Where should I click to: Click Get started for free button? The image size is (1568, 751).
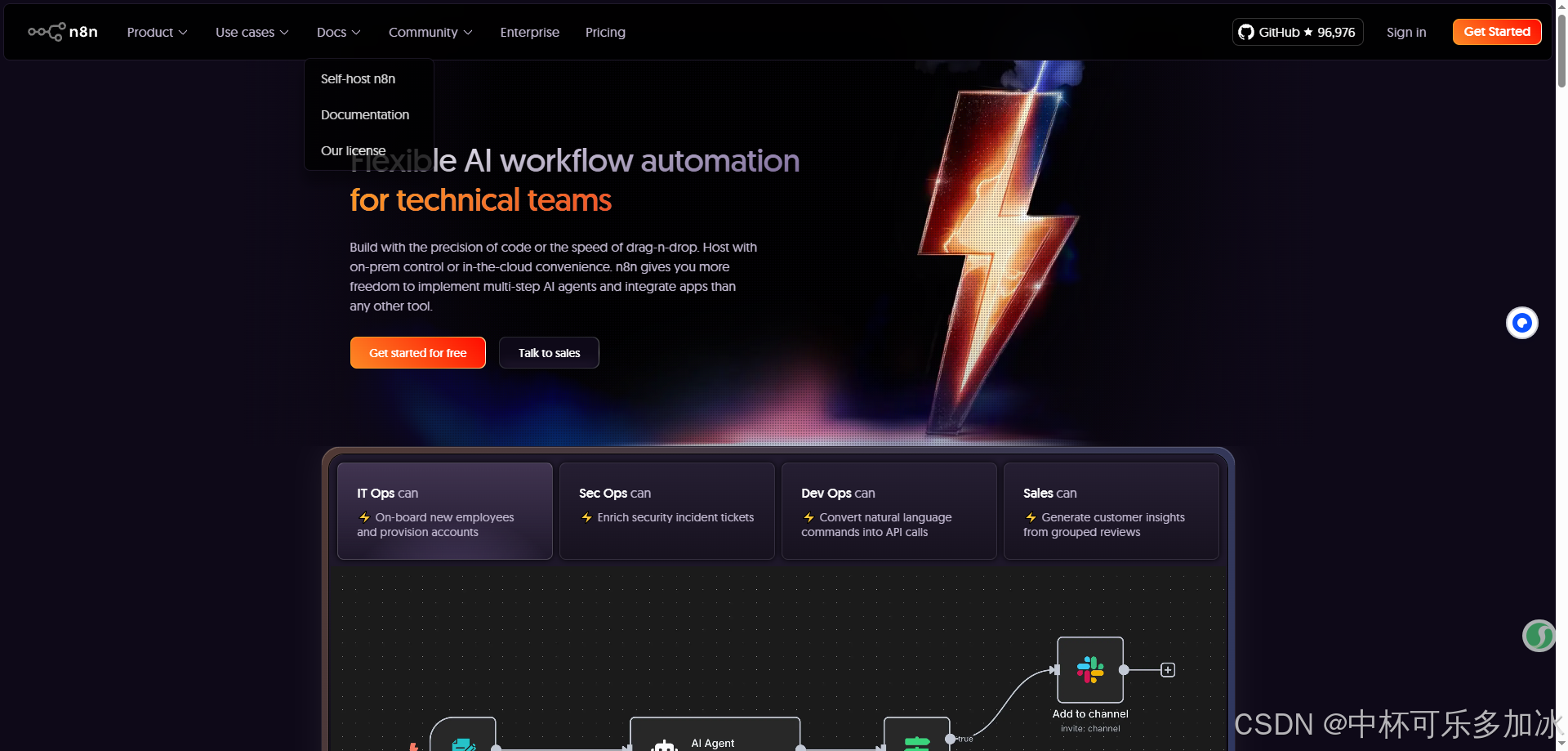point(418,353)
